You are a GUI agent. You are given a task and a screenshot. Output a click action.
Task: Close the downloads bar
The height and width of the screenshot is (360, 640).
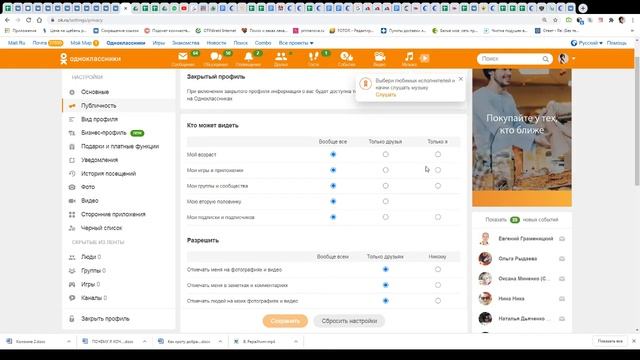[634, 341]
